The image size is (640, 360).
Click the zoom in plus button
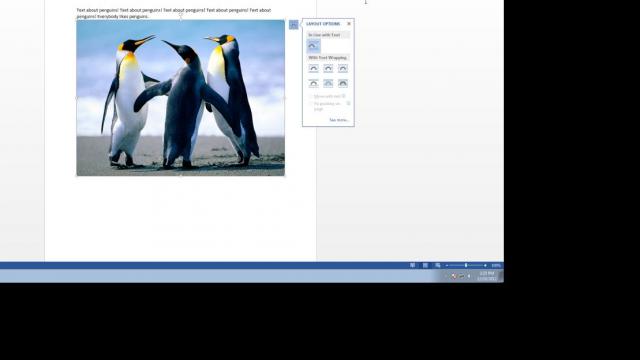[x=485, y=265]
